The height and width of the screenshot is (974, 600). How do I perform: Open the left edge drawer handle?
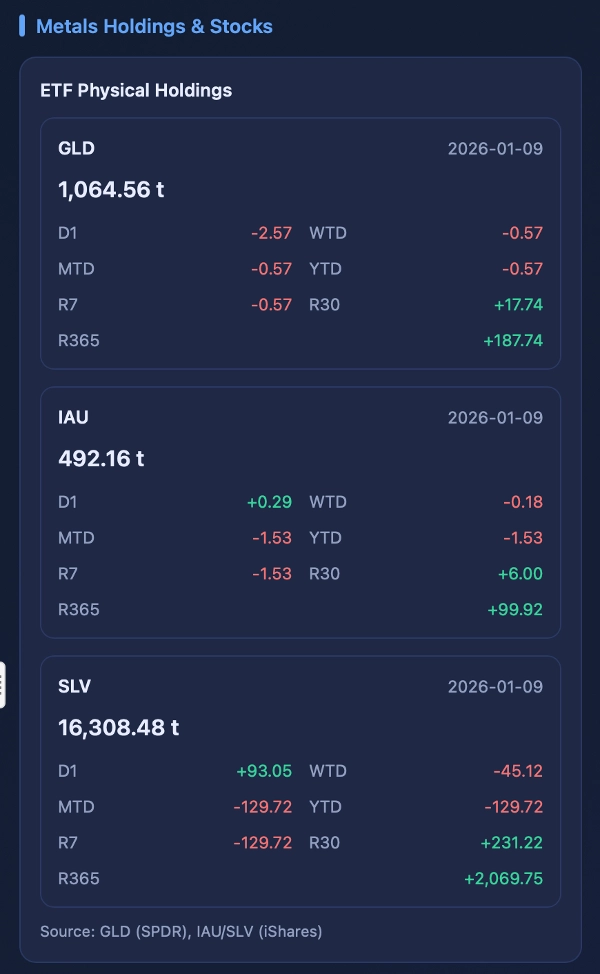pos(3,686)
